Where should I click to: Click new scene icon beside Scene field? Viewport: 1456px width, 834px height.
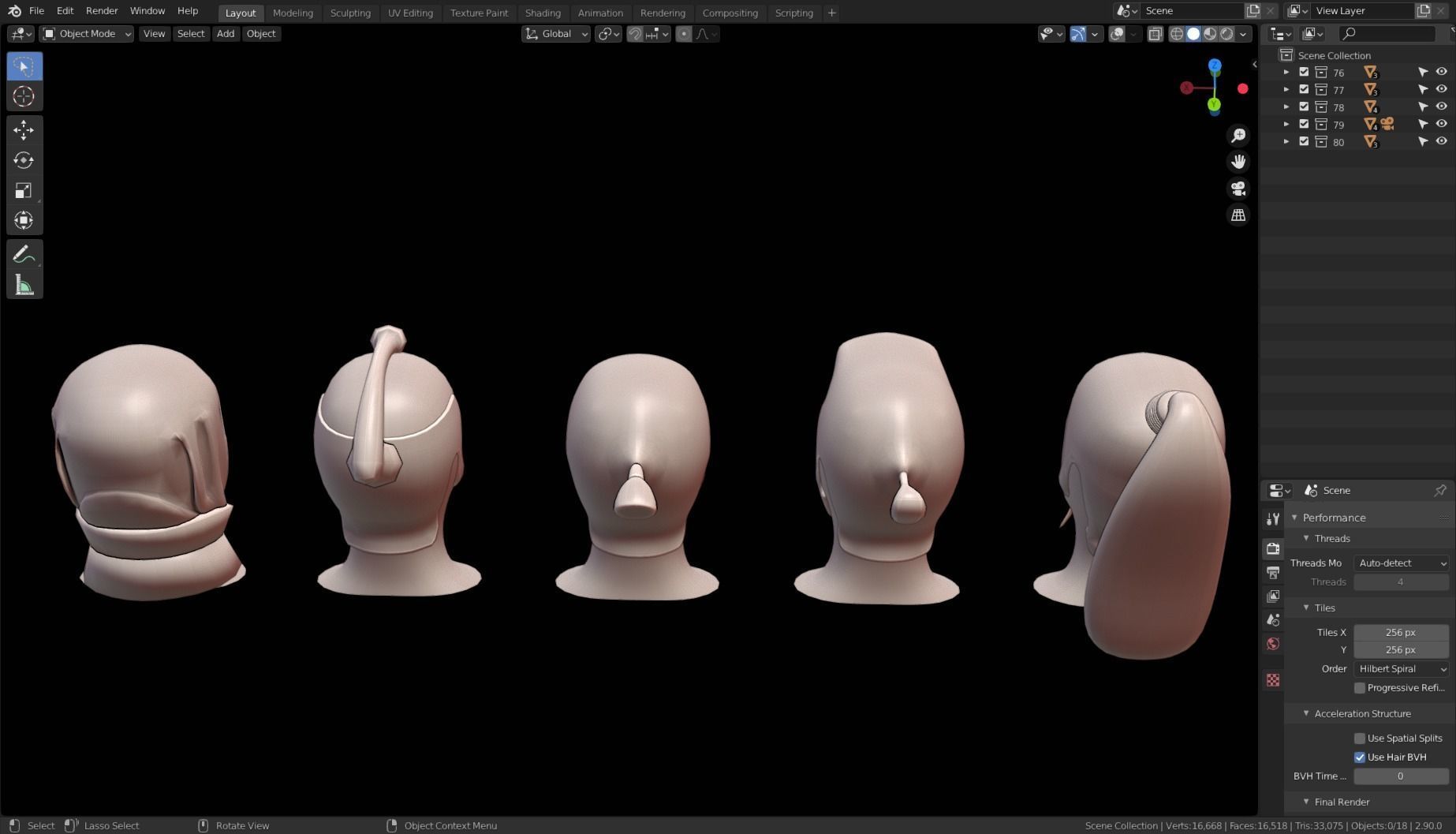[1253, 10]
